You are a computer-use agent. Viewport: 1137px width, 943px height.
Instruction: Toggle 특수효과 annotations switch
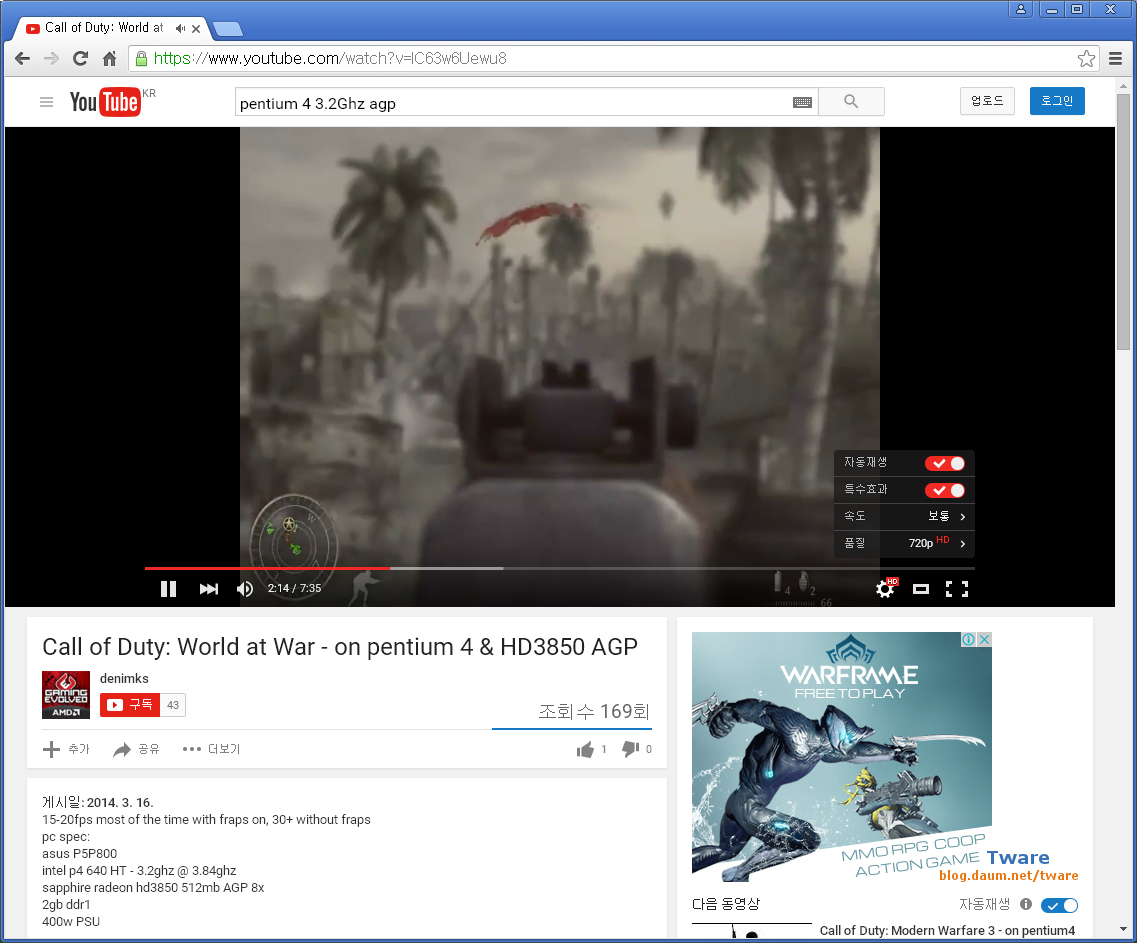[945, 490]
